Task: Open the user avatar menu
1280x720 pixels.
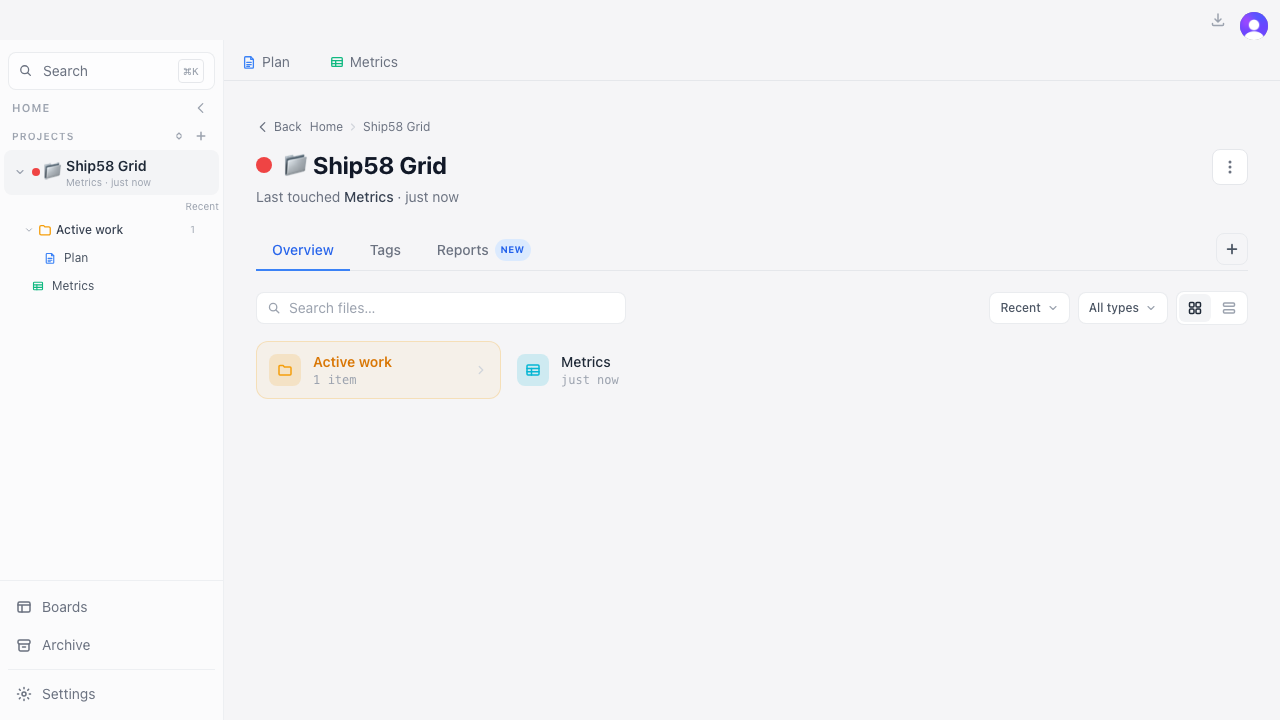Action: click(1254, 26)
